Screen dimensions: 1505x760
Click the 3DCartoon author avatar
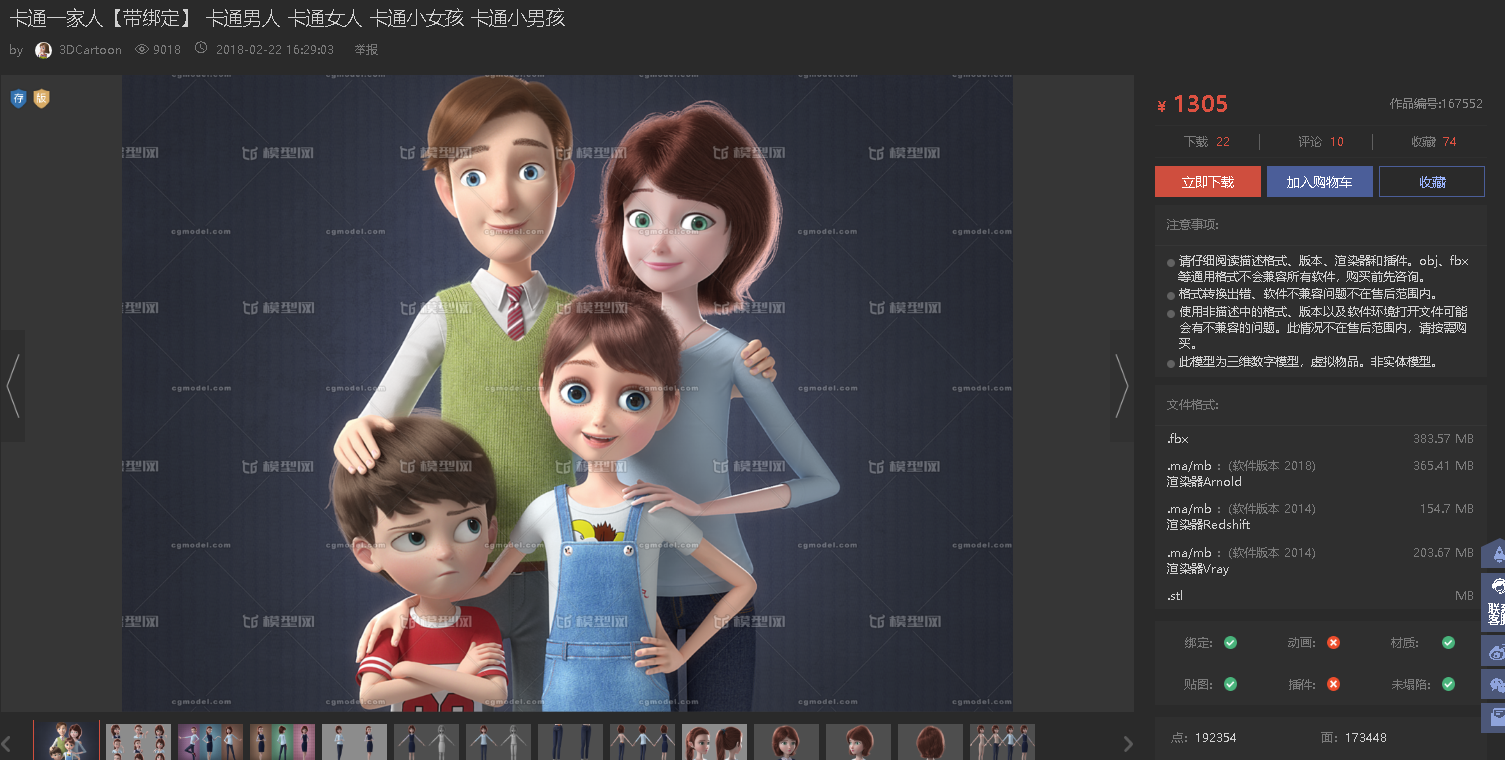(43, 50)
